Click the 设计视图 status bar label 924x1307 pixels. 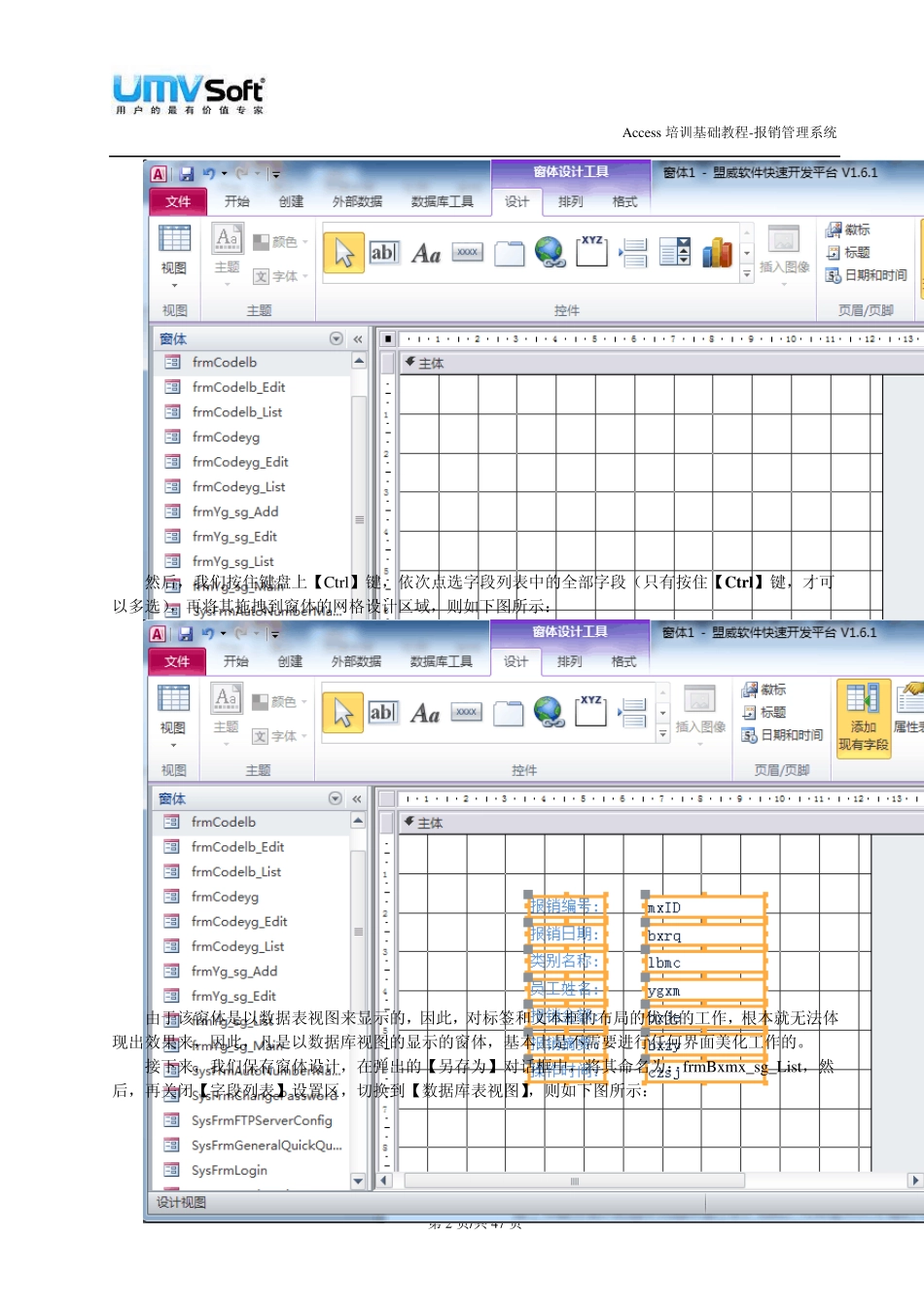pyautogui.click(x=182, y=1203)
